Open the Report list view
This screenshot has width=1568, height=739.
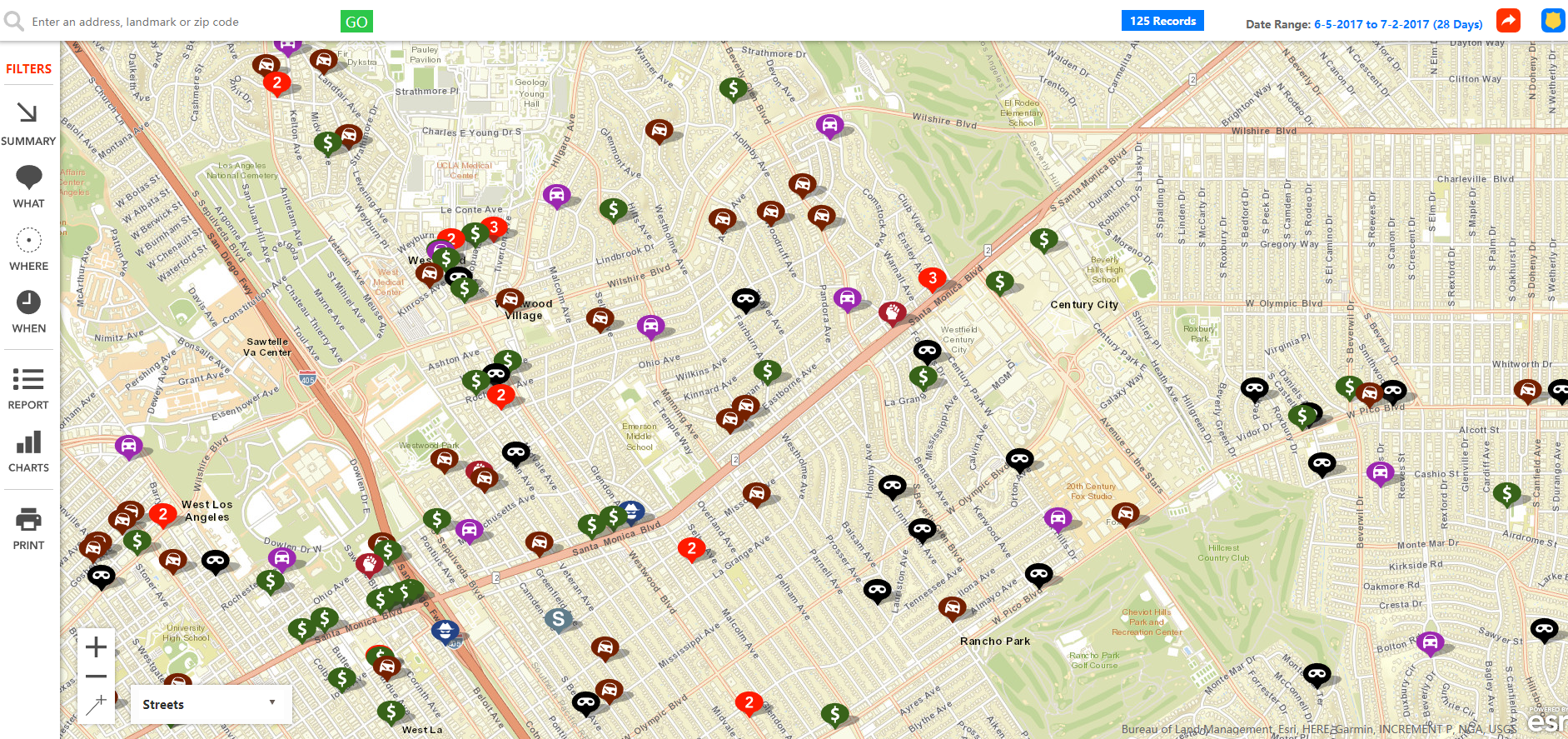tap(28, 388)
